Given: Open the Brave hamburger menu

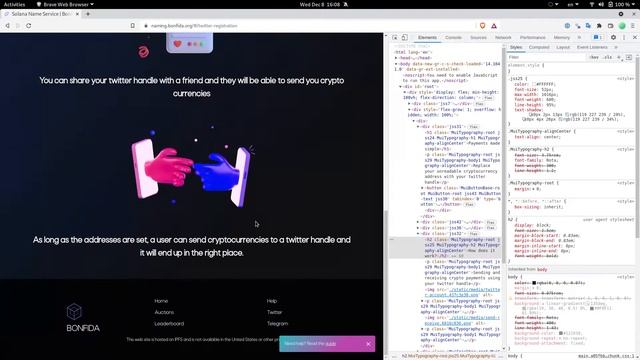Looking at the screenshot, I should 633,26.
